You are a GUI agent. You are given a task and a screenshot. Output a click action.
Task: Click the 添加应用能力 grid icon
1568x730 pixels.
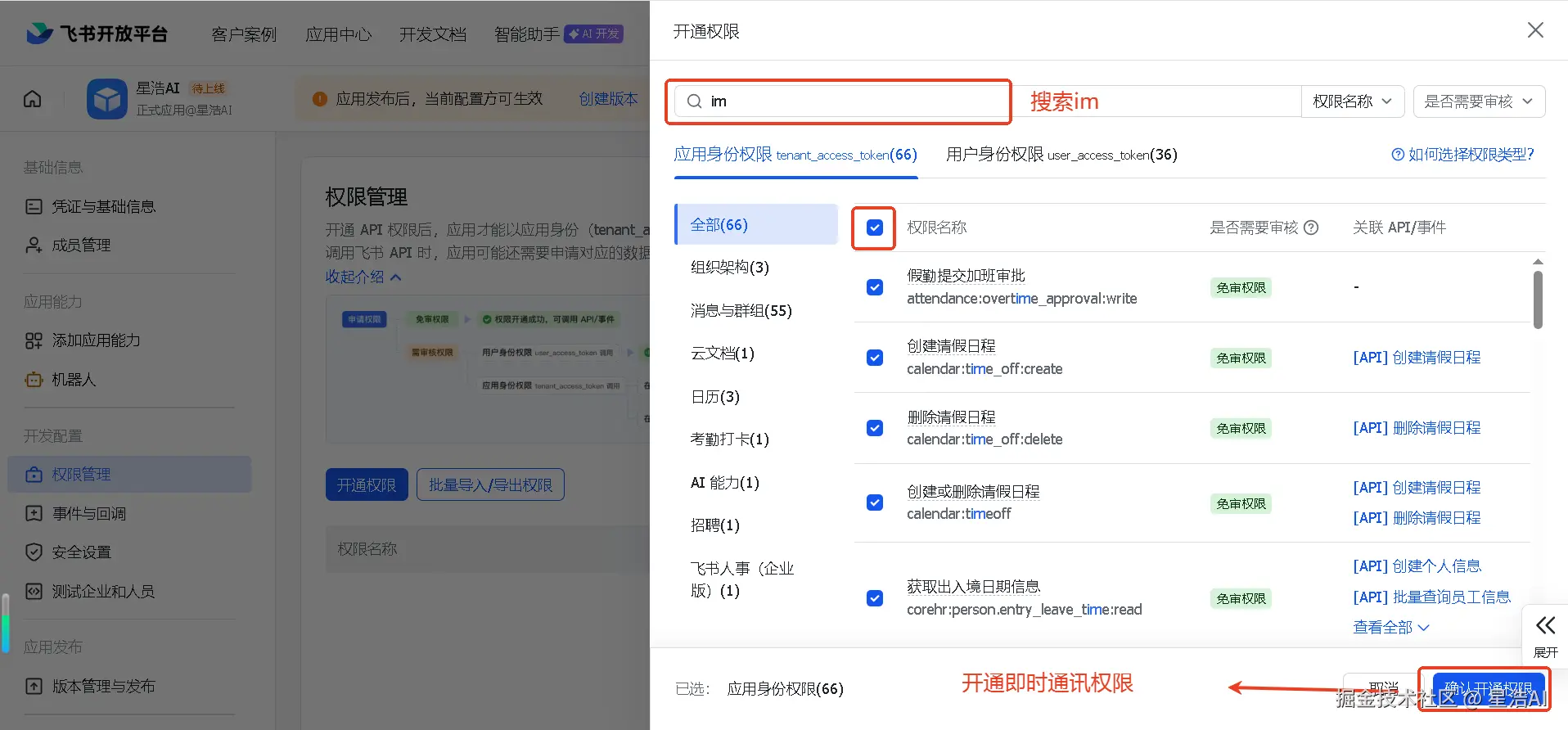(34, 340)
